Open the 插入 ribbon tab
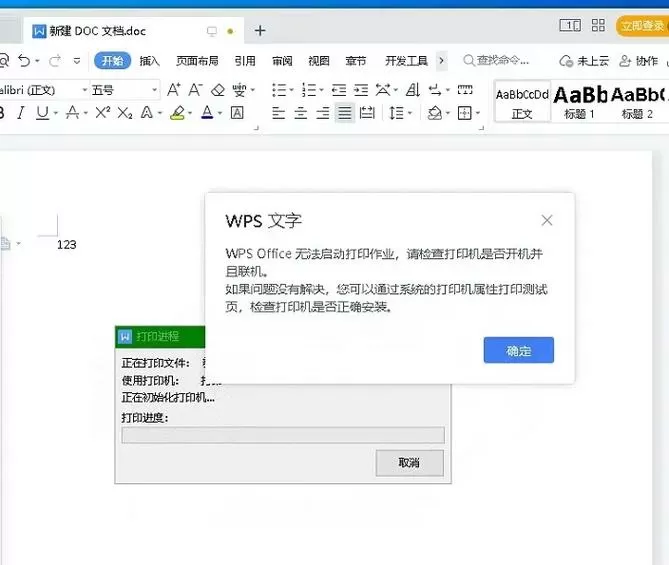The image size is (669, 565). pyautogui.click(x=149, y=61)
